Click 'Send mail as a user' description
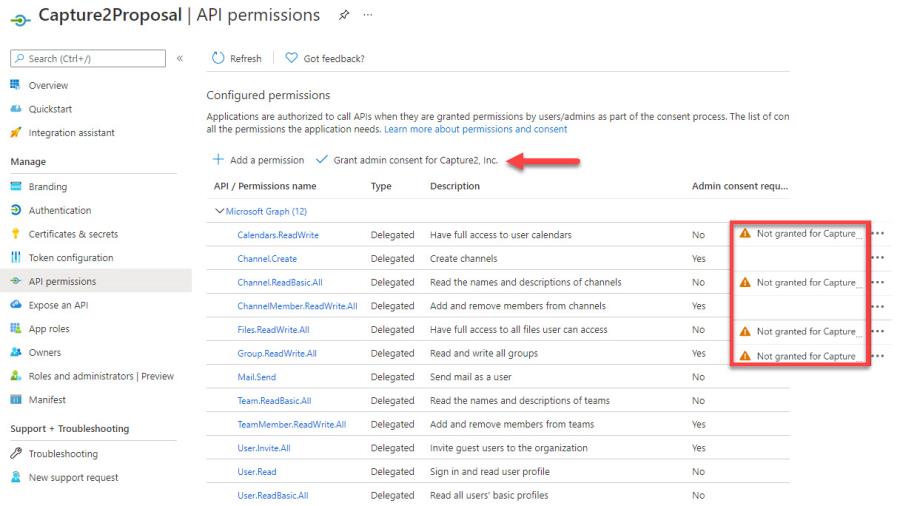The height and width of the screenshot is (506, 900). point(471,377)
